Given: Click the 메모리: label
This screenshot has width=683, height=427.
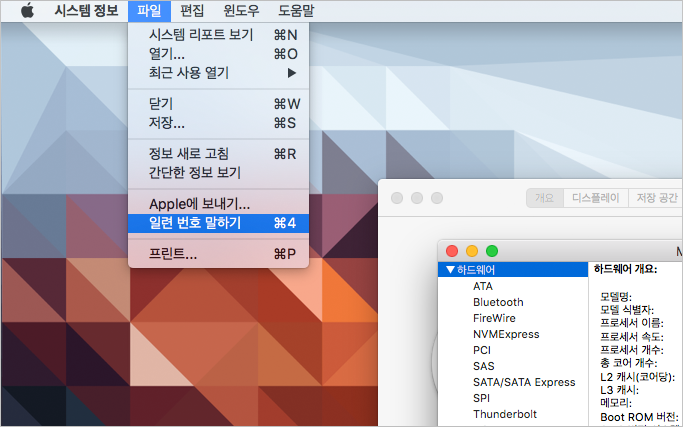Looking at the screenshot, I should pyautogui.click(x=615, y=403).
